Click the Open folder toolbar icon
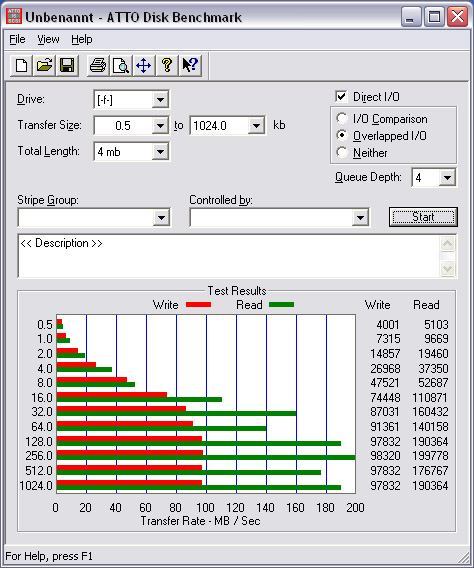474x568 pixels. (x=44, y=66)
